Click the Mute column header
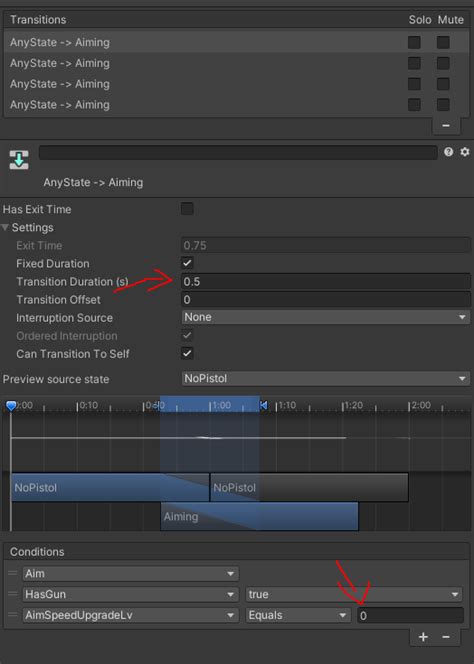The width and height of the screenshot is (474, 664). tap(451, 19)
